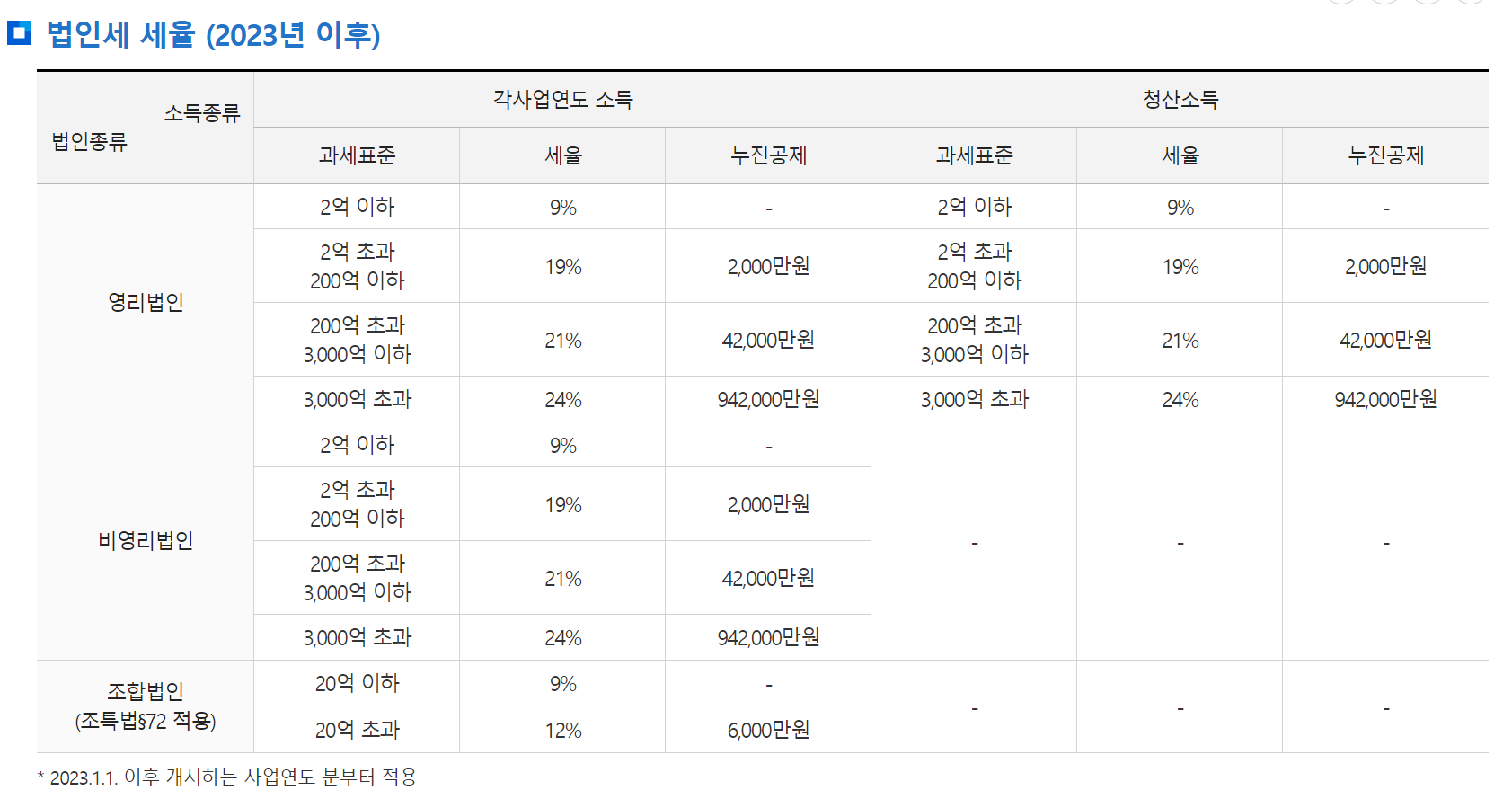Viewport: 1512px width, 790px height.
Task: Click the 942,000만원 cell in the 청산소득 section
Action: click(1385, 399)
